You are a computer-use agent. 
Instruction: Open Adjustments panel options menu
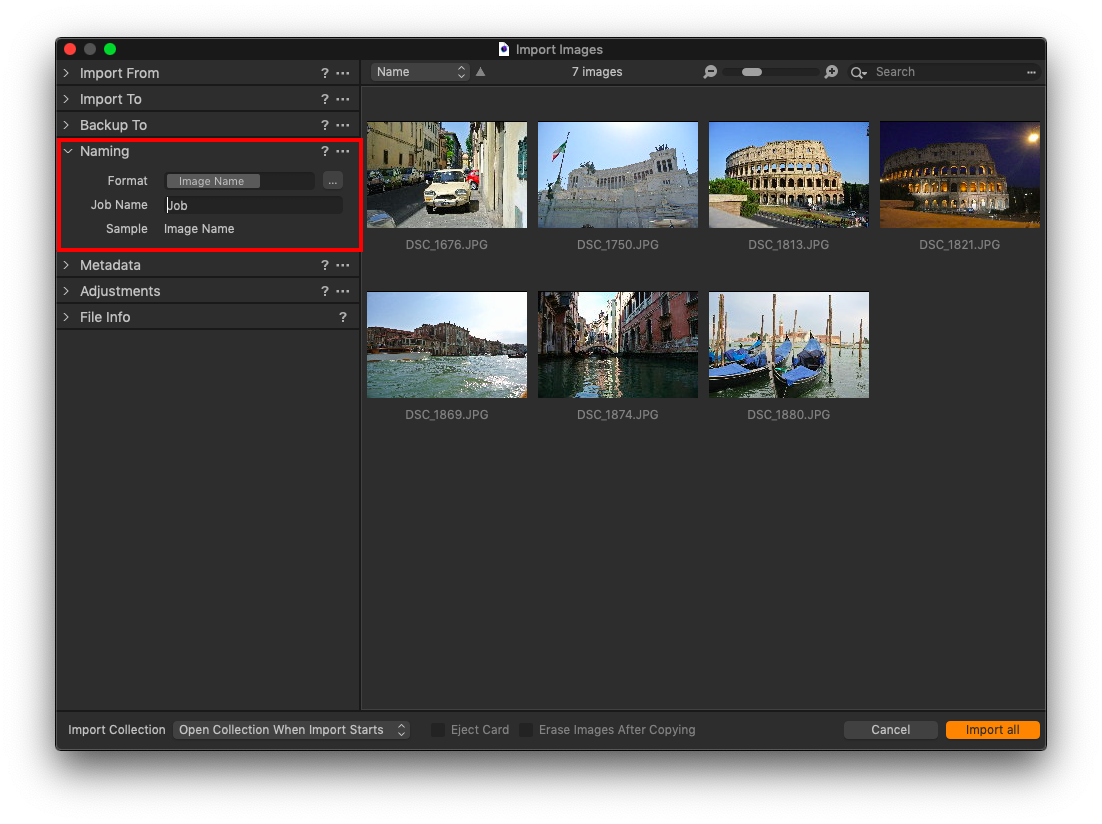pos(343,291)
